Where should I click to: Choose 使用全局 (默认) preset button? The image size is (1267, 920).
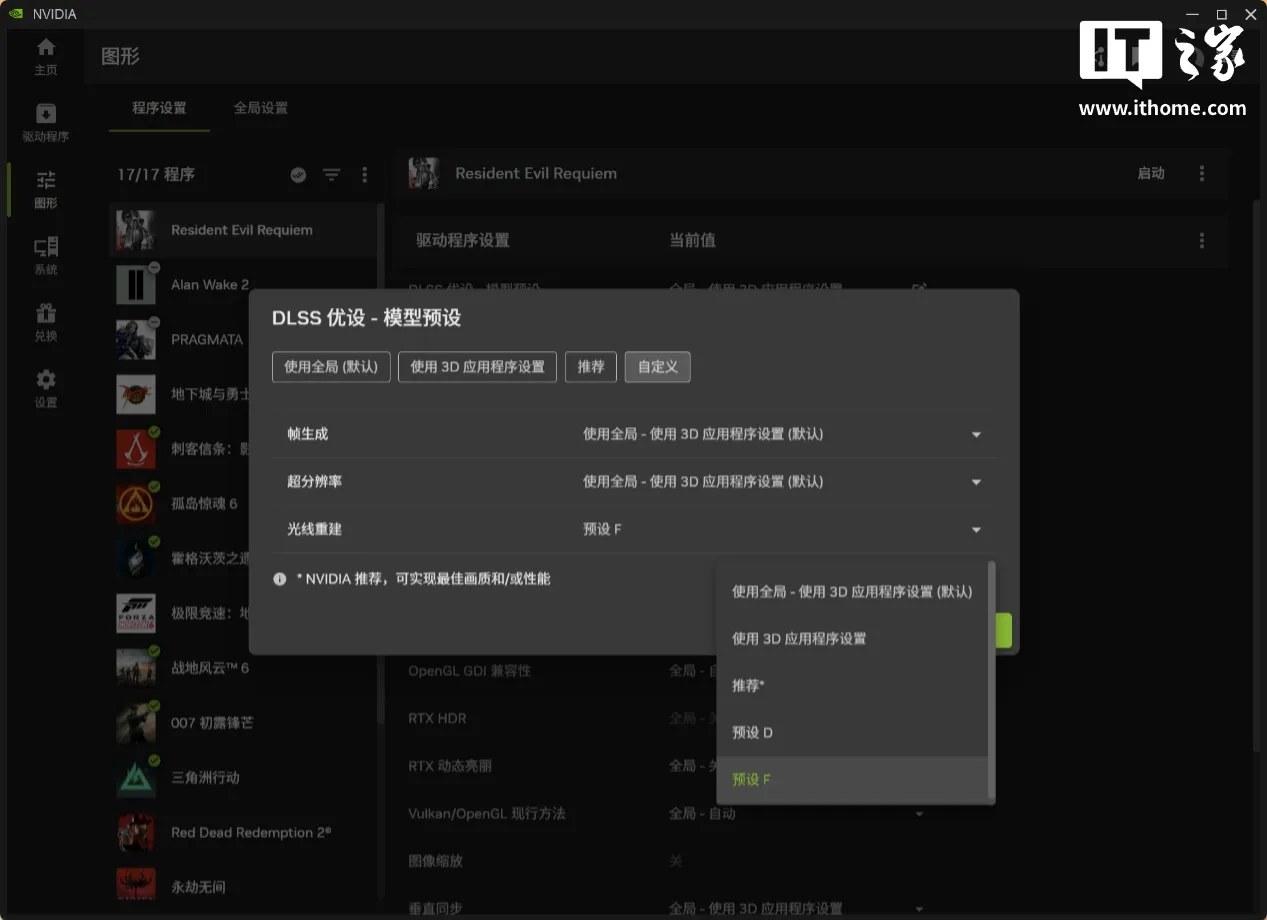click(331, 367)
